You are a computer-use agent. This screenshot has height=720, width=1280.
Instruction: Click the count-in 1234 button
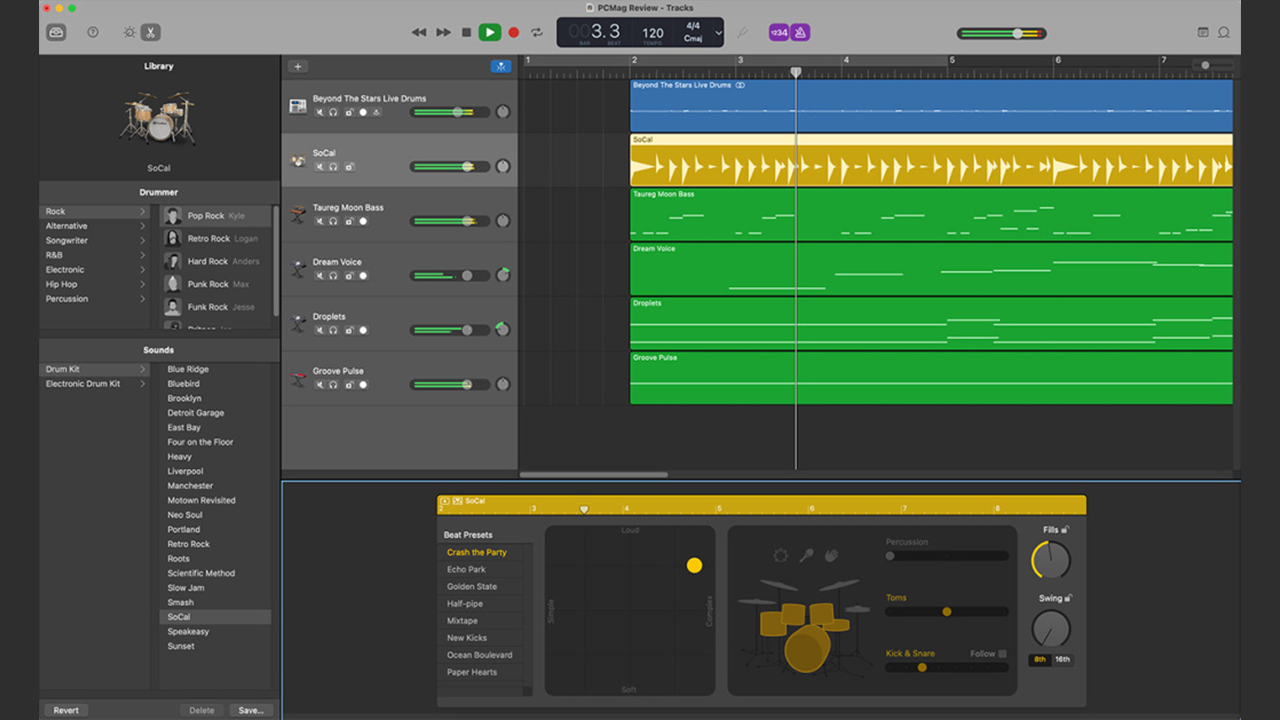click(778, 32)
